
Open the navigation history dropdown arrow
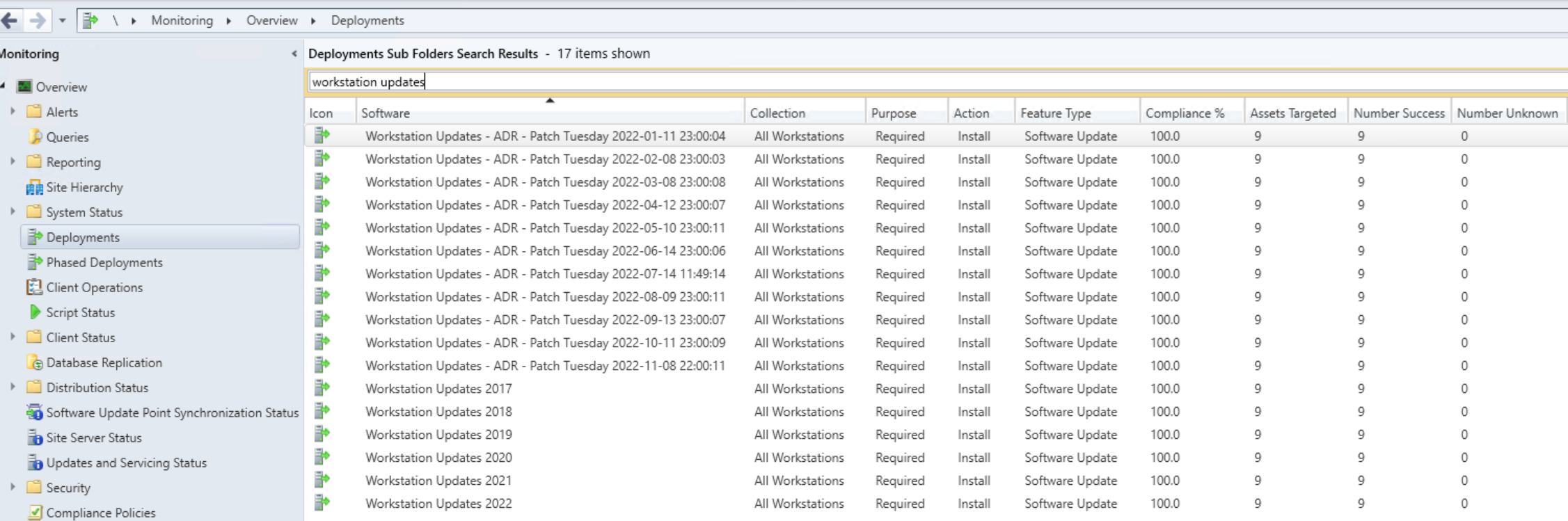pyautogui.click(x=63, y=21)
